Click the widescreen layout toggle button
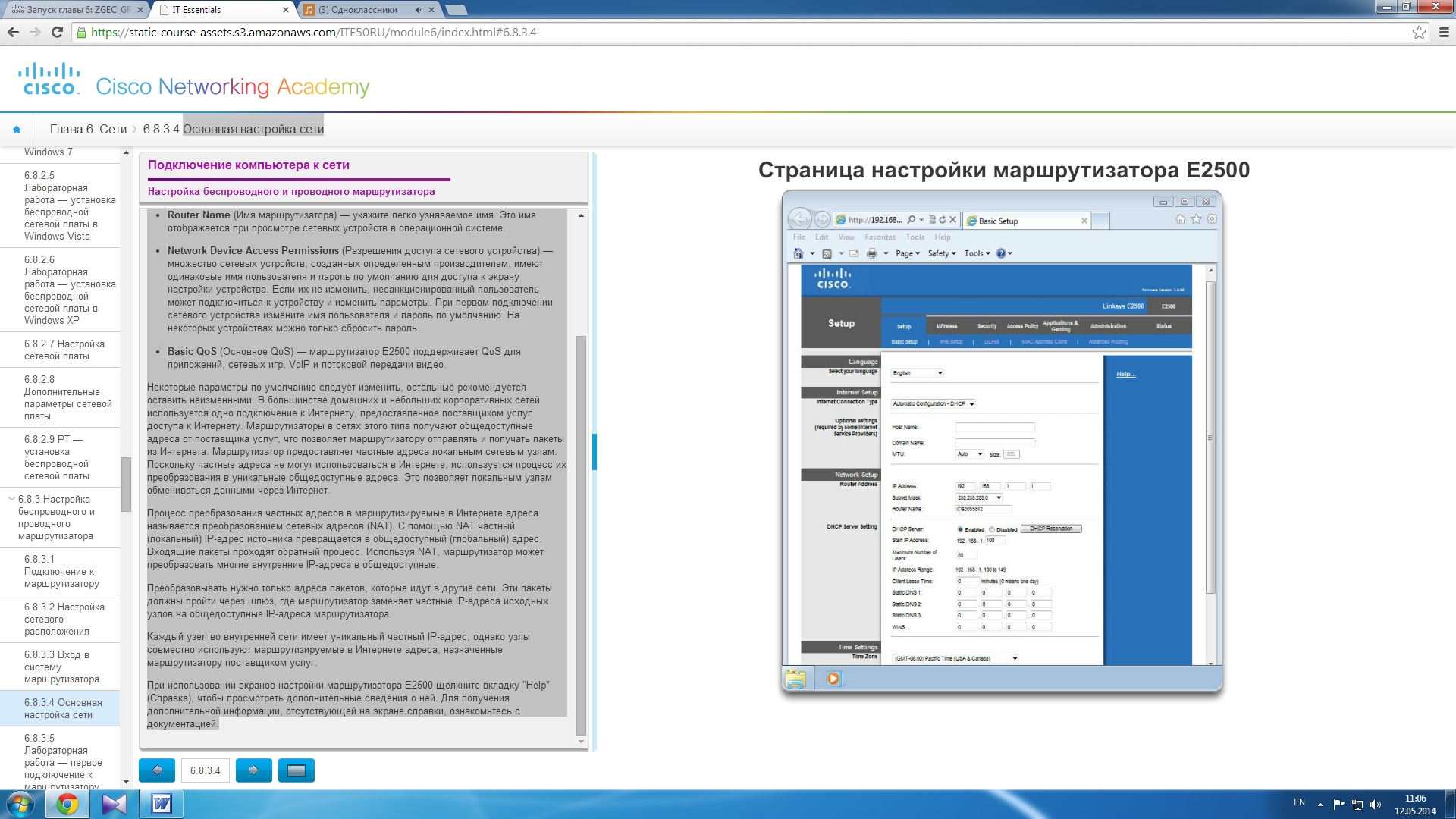 coord(297,770)
